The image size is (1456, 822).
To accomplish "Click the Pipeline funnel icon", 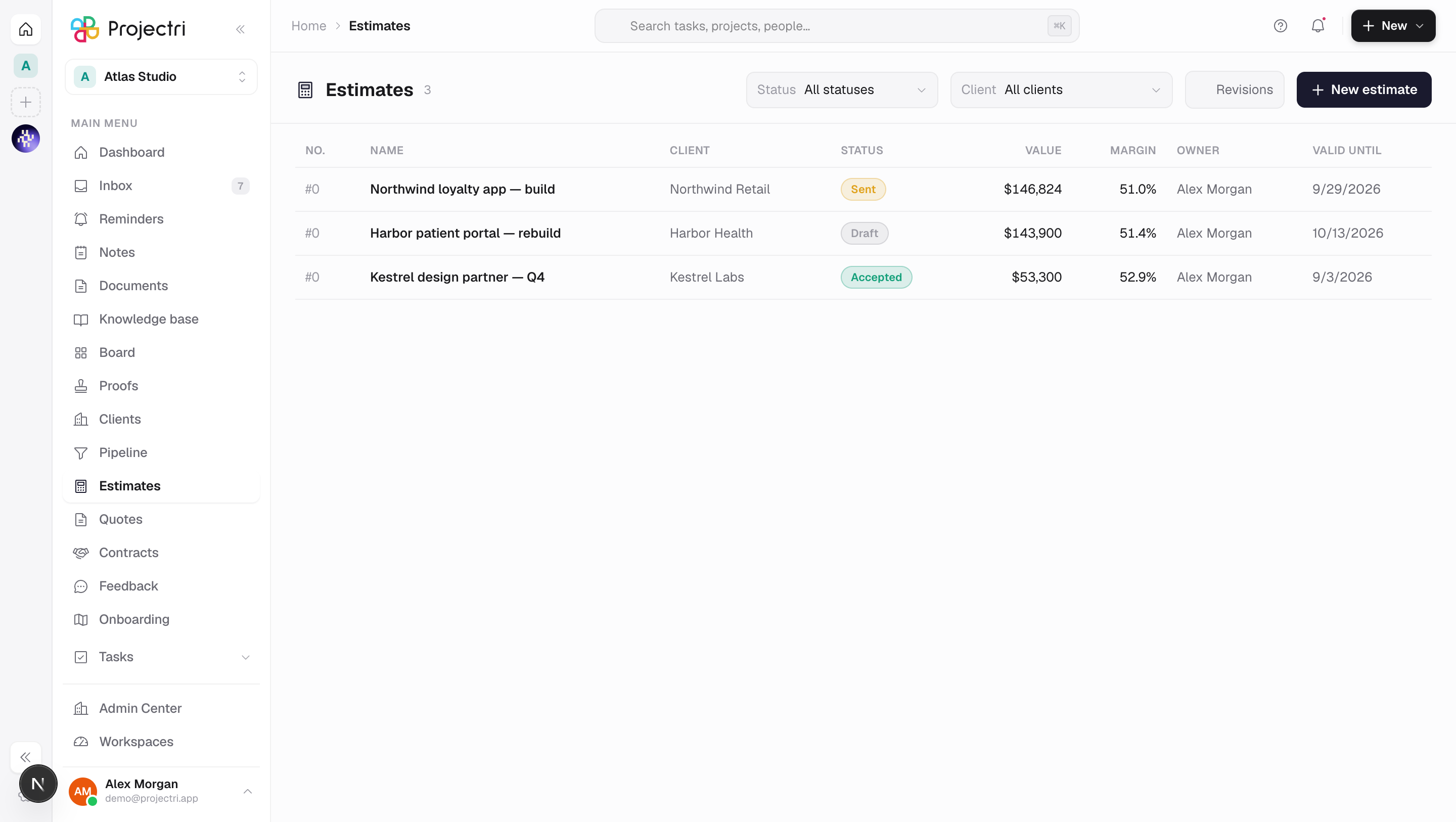I will 81,453.
